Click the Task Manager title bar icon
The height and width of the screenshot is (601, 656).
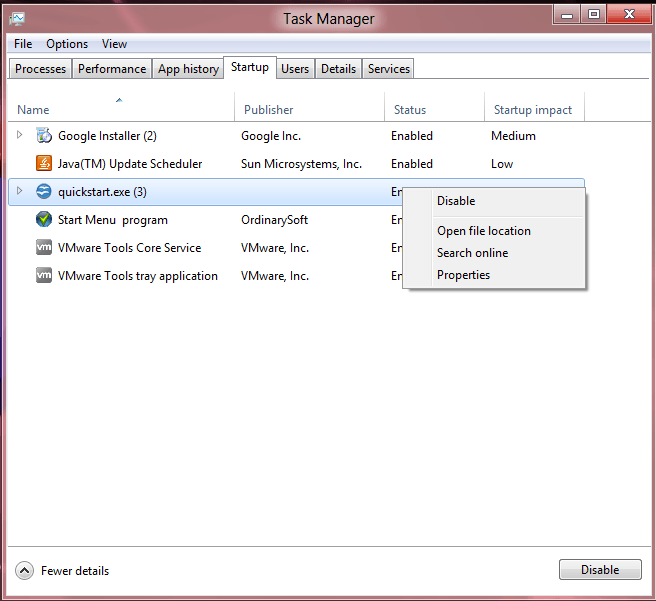click(17, 19)
